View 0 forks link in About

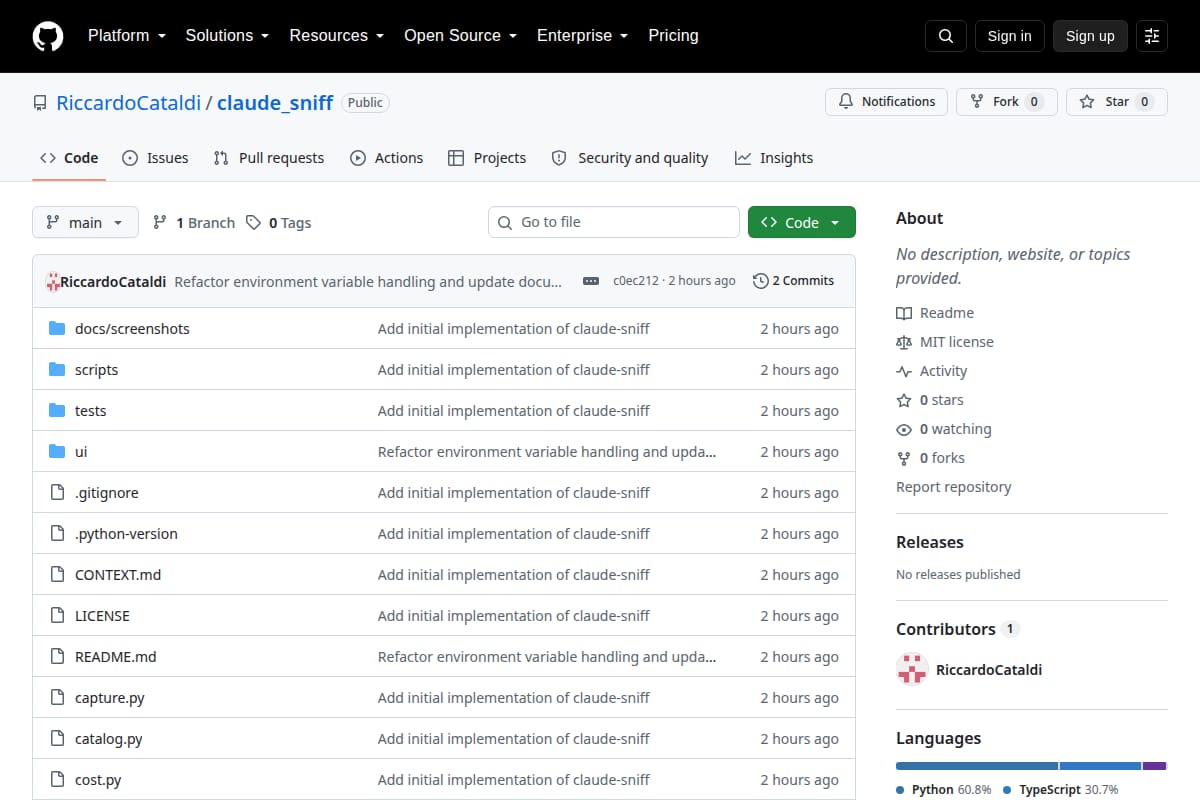[931, 458]
